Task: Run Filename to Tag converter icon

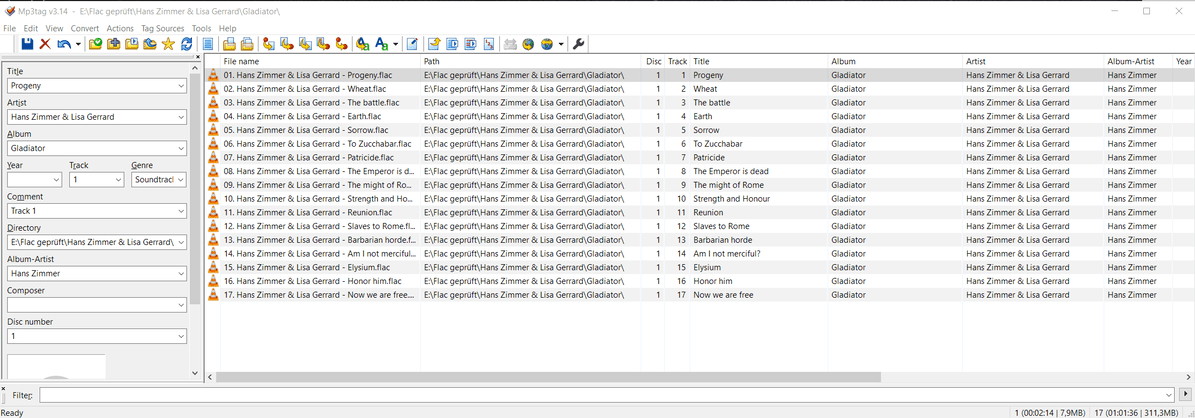Action: pos(287,44)
